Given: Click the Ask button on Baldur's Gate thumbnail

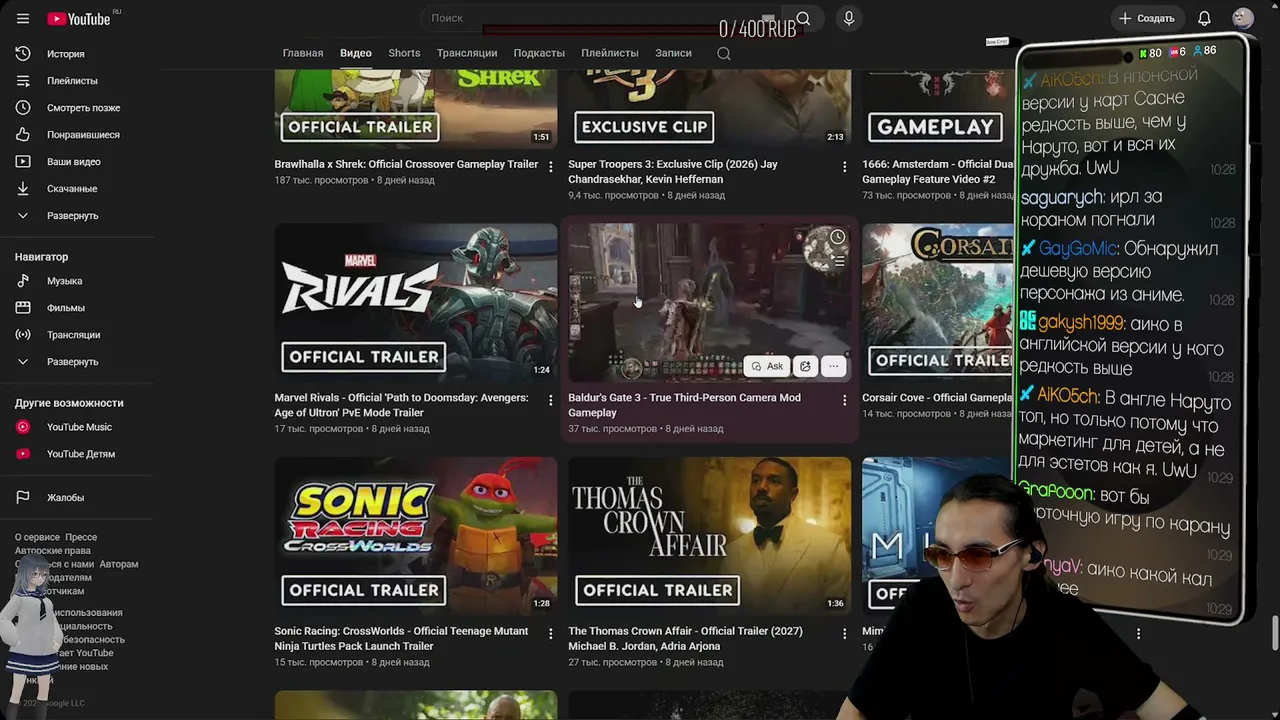Looking at the screenshot, I should 767,366.
